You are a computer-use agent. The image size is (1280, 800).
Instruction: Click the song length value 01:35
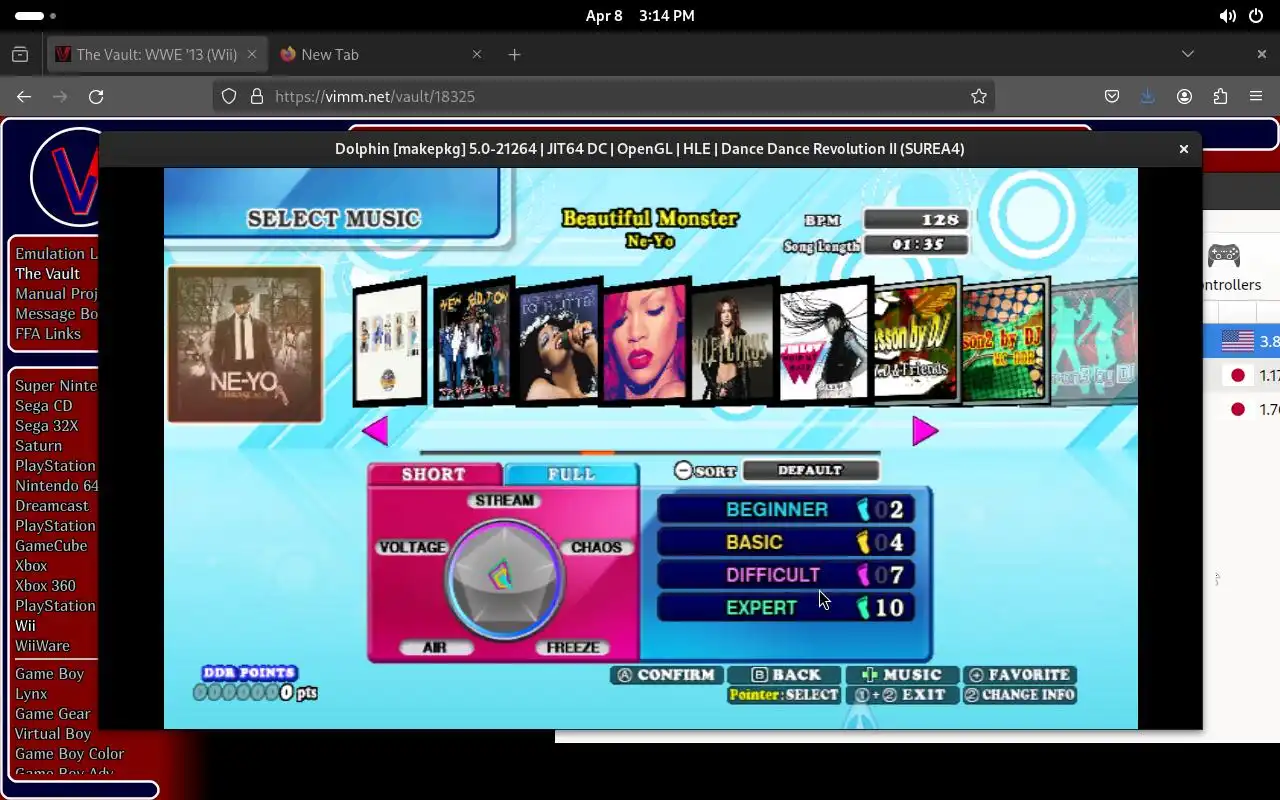tap(916, 244)
